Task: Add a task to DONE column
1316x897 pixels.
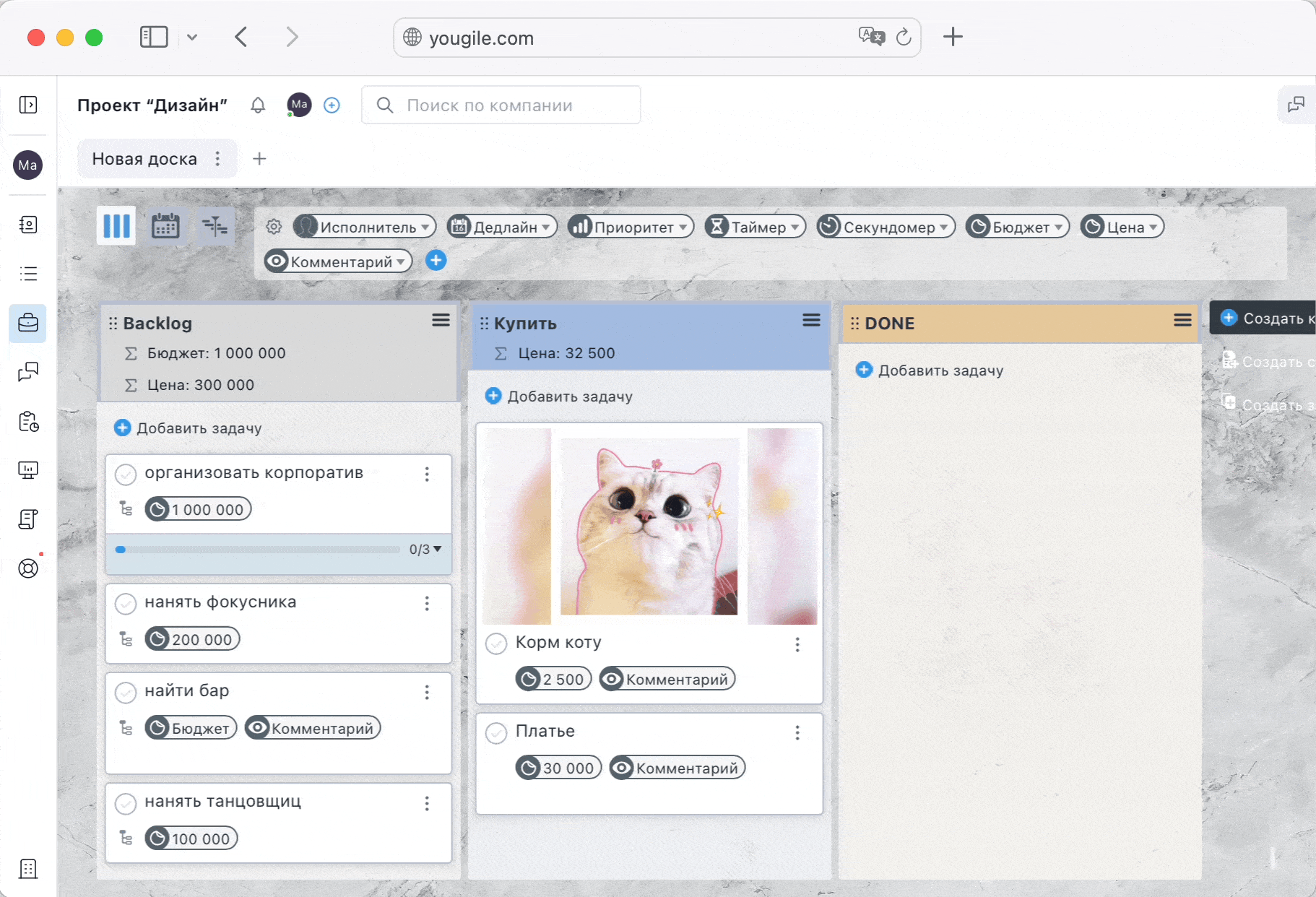Action: pyautogui.click(x=930, y=370)
